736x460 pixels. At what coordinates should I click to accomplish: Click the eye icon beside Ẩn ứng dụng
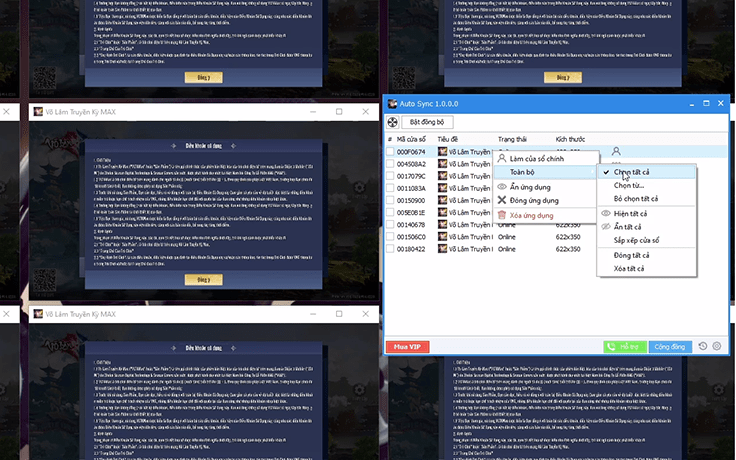point(502,186)
